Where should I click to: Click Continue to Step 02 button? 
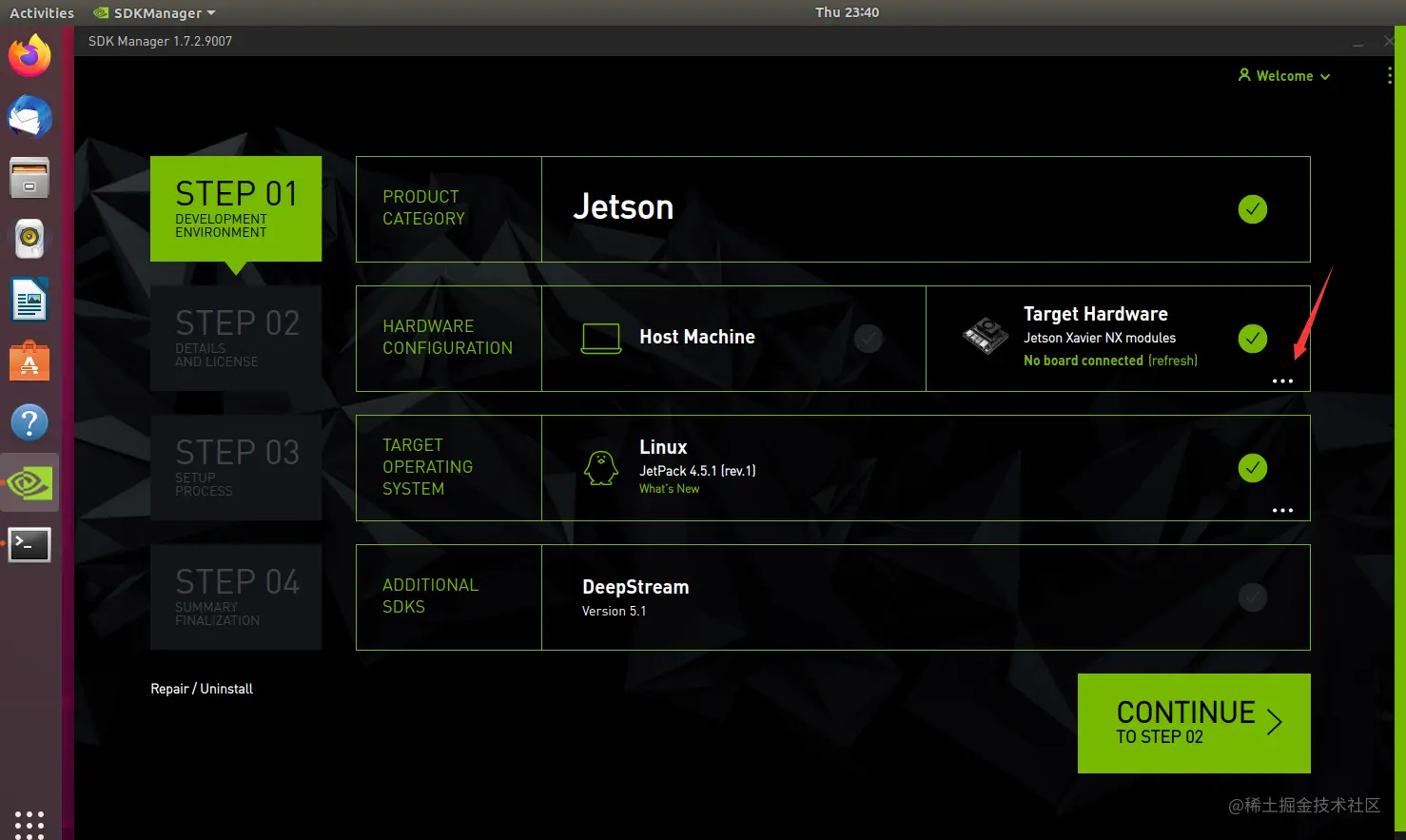coord(1194,723)
